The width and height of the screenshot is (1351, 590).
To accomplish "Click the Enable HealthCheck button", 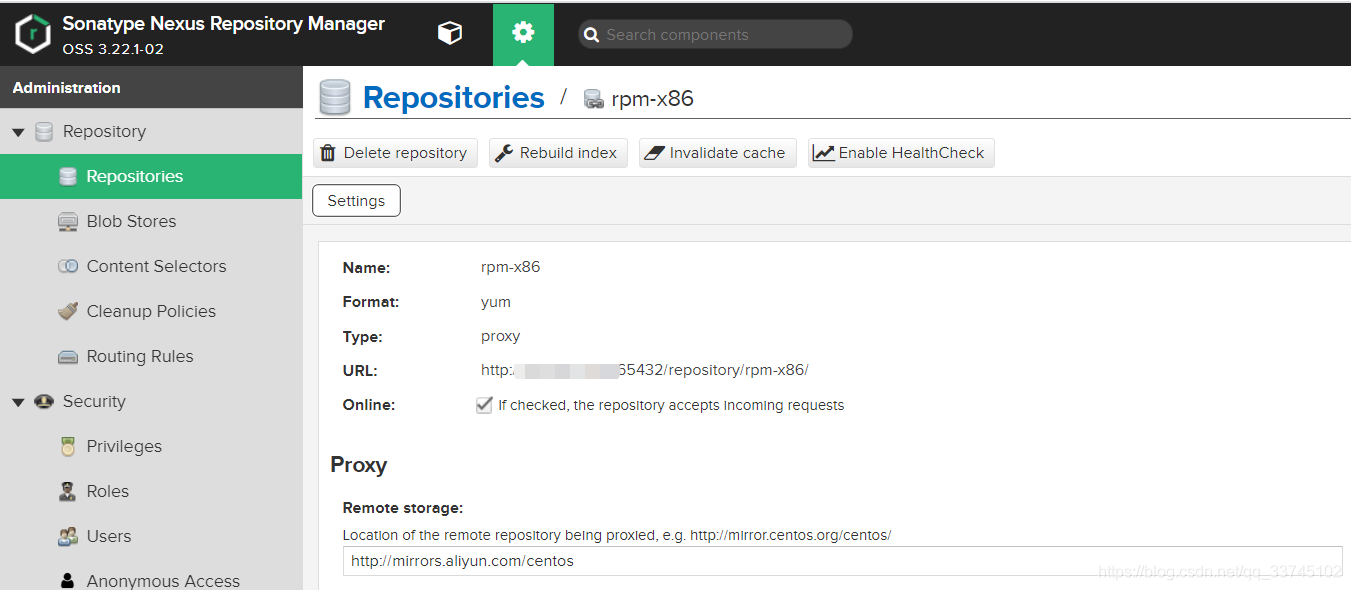I will click(901, 153).
